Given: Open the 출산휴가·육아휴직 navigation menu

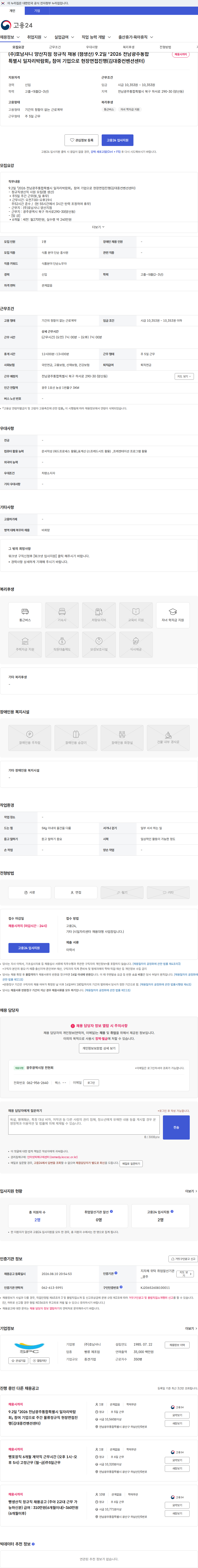Looking at the screenshot, I should point(136,37).
